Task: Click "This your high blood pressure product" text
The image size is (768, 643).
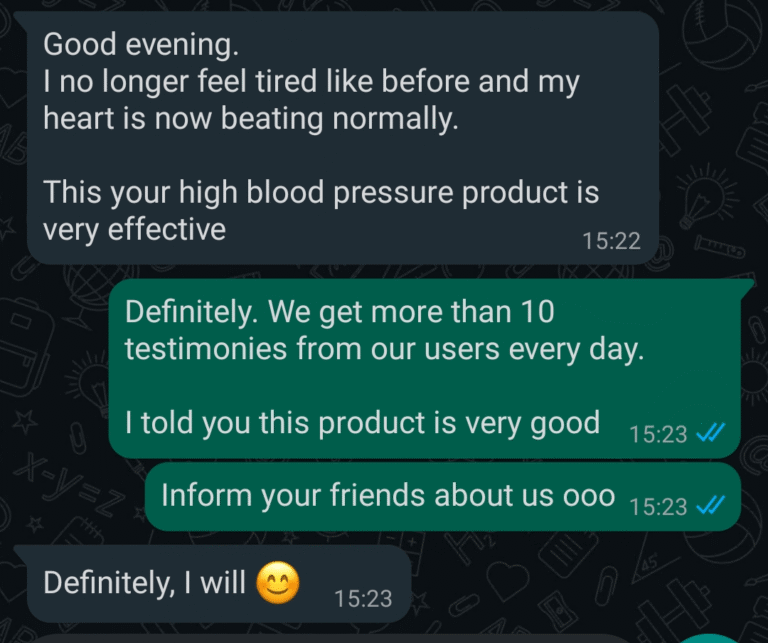Action: pyautogui.click(x=320, y=191)
